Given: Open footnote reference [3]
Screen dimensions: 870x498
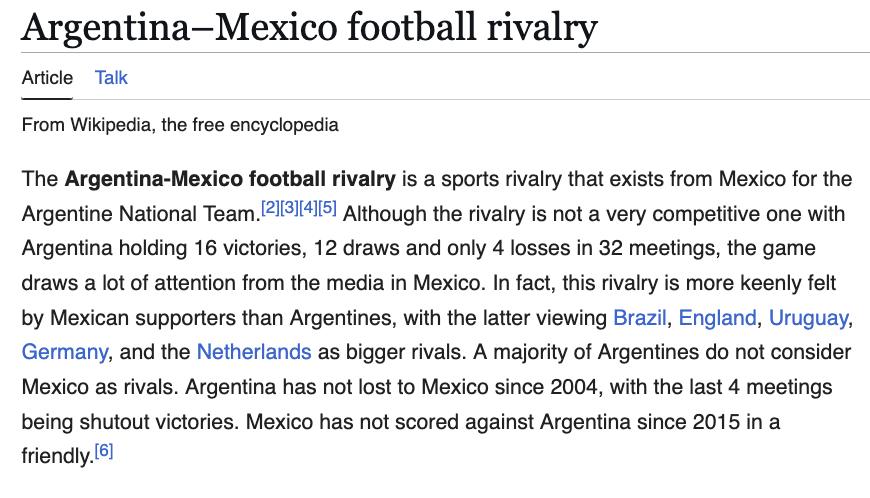Looking at the screenshot, I should [289, 207].
